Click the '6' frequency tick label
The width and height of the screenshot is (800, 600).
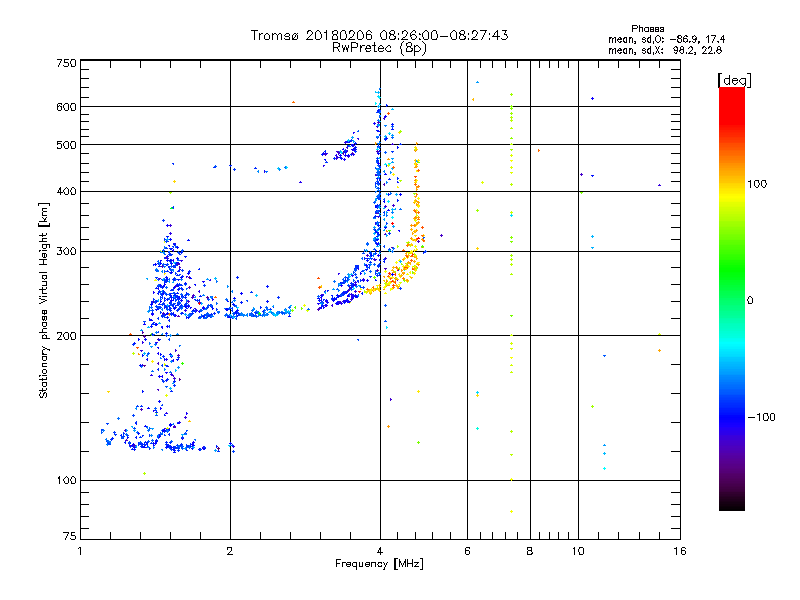[x=467, y=551]
